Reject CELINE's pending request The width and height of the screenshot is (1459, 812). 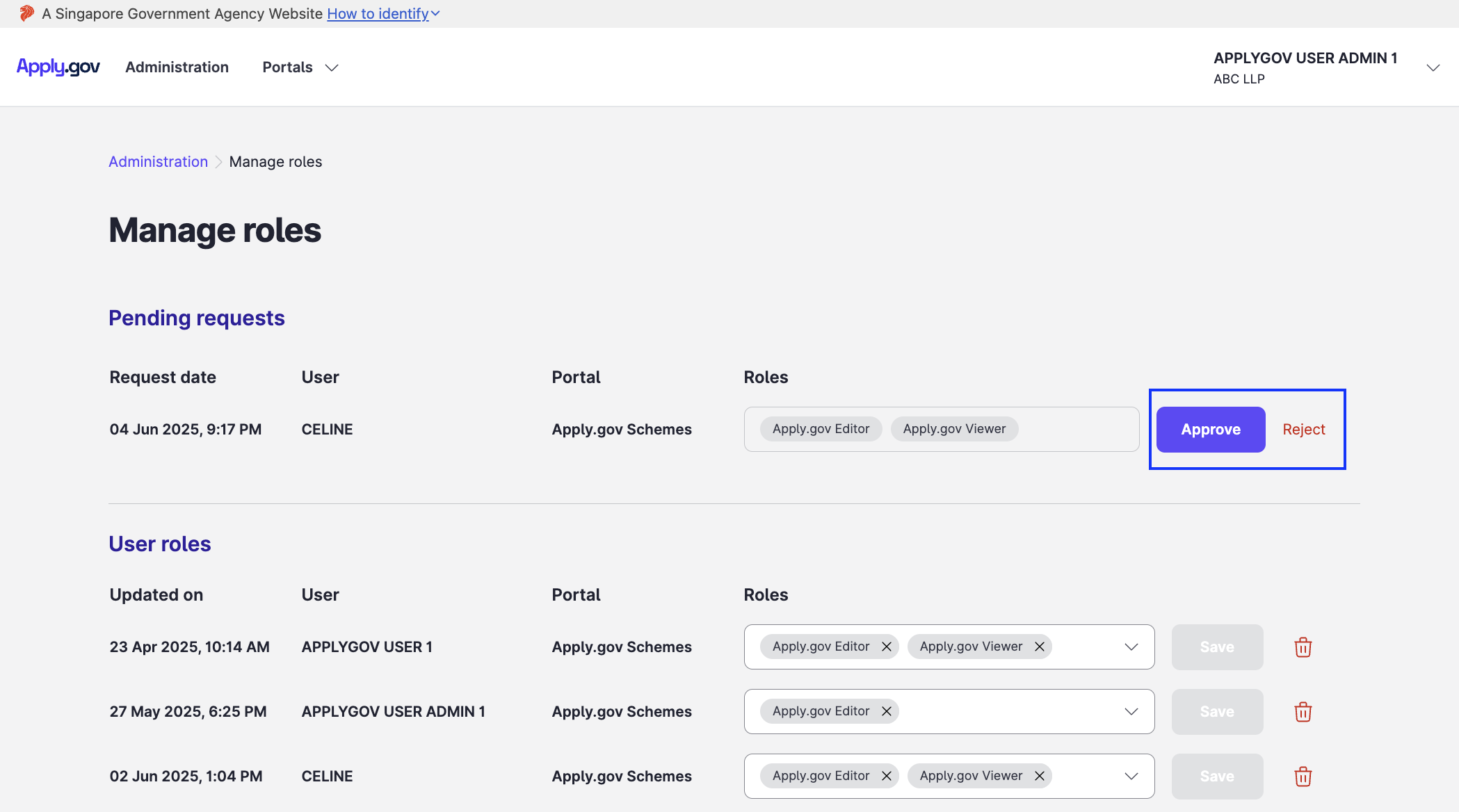point(1304,430)
